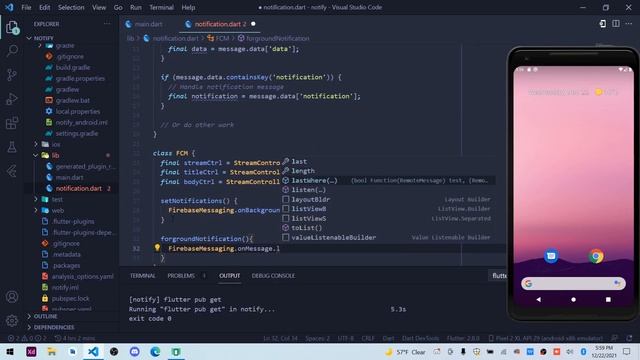
Task: Click the Spaces: 2 indentation setting
Action: point(317,338)
